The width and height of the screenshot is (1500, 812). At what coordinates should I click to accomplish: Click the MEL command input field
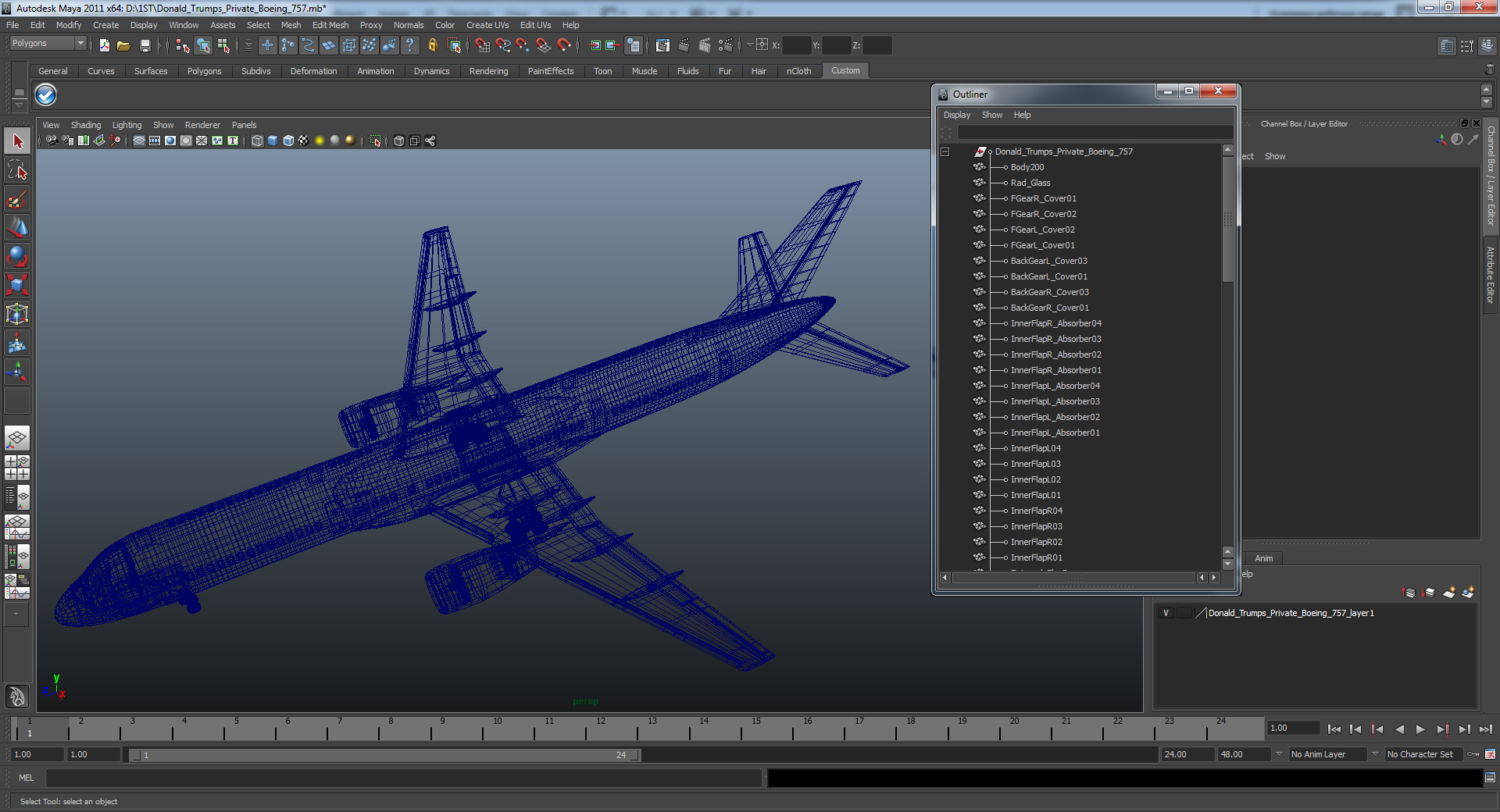[x=403, y=778]
